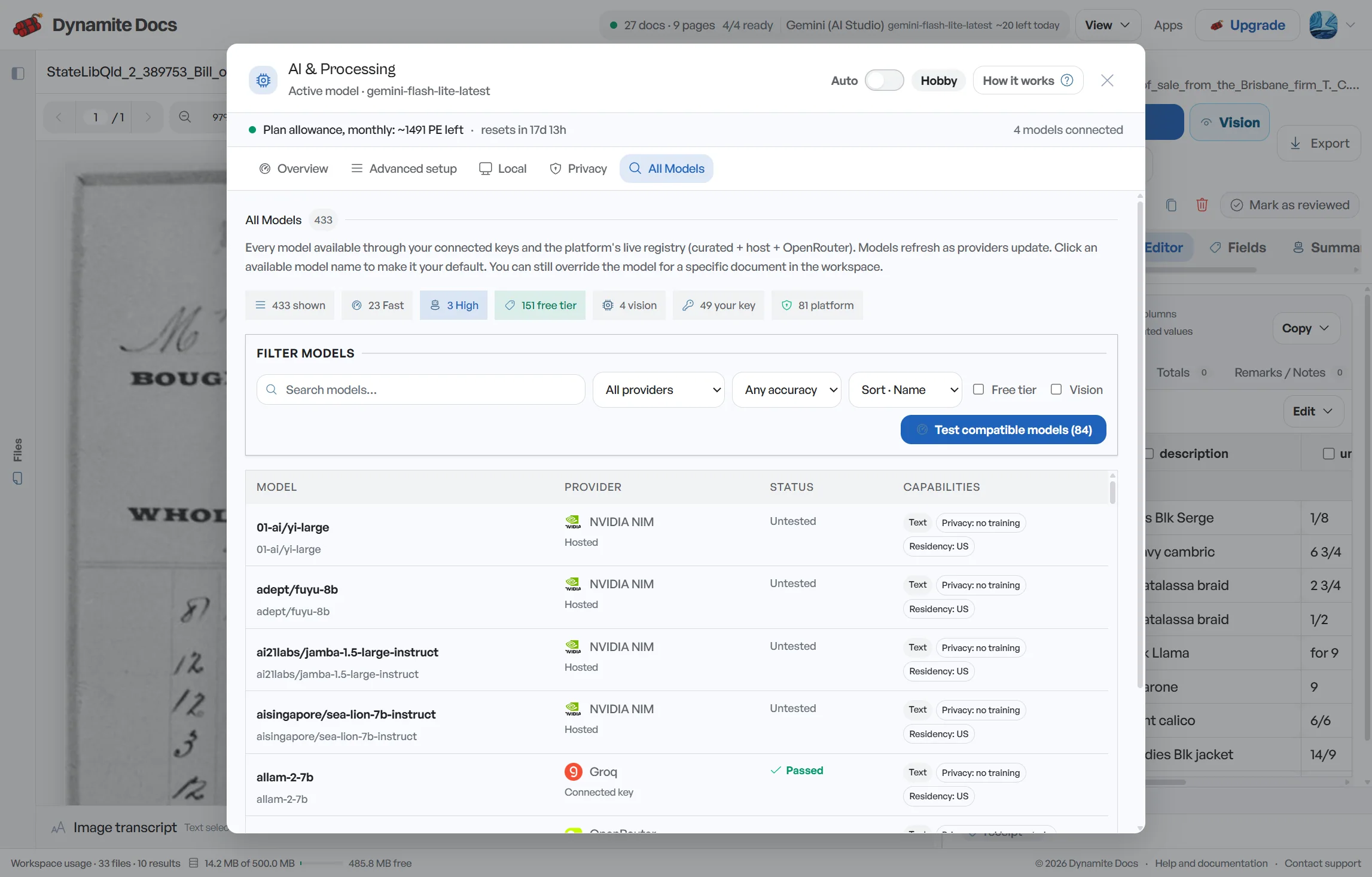Click the models table scrollbar
1372x877 pixels.
pyautogui.click(x=1112, y=491)
